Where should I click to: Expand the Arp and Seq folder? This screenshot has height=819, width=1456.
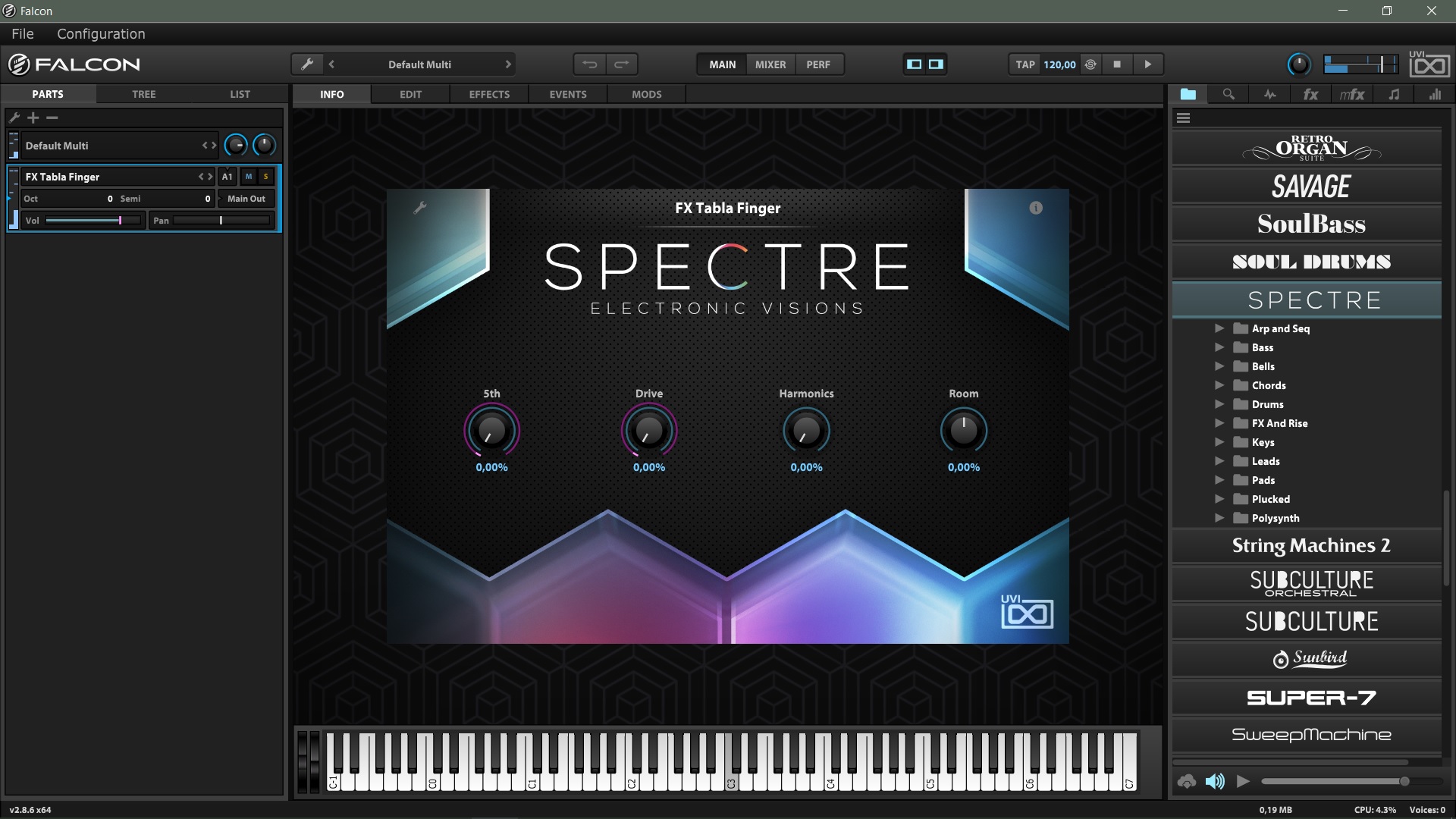[x=1219, y=328]
